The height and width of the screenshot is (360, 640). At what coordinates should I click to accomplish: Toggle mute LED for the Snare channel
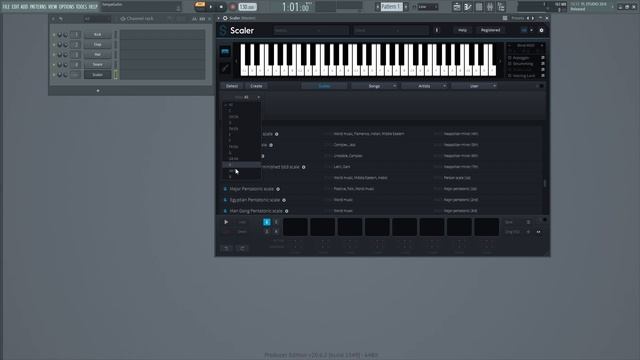(x=54, y=64)
